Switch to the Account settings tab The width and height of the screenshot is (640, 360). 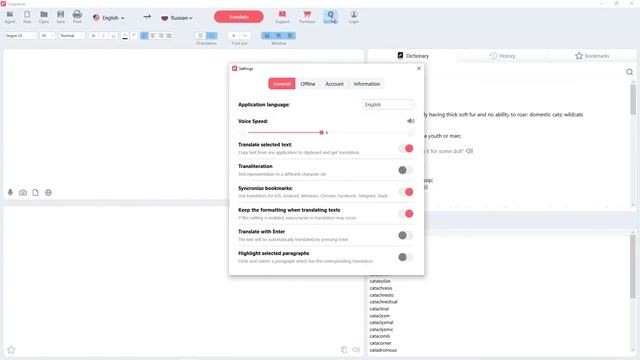coord(334,84)
